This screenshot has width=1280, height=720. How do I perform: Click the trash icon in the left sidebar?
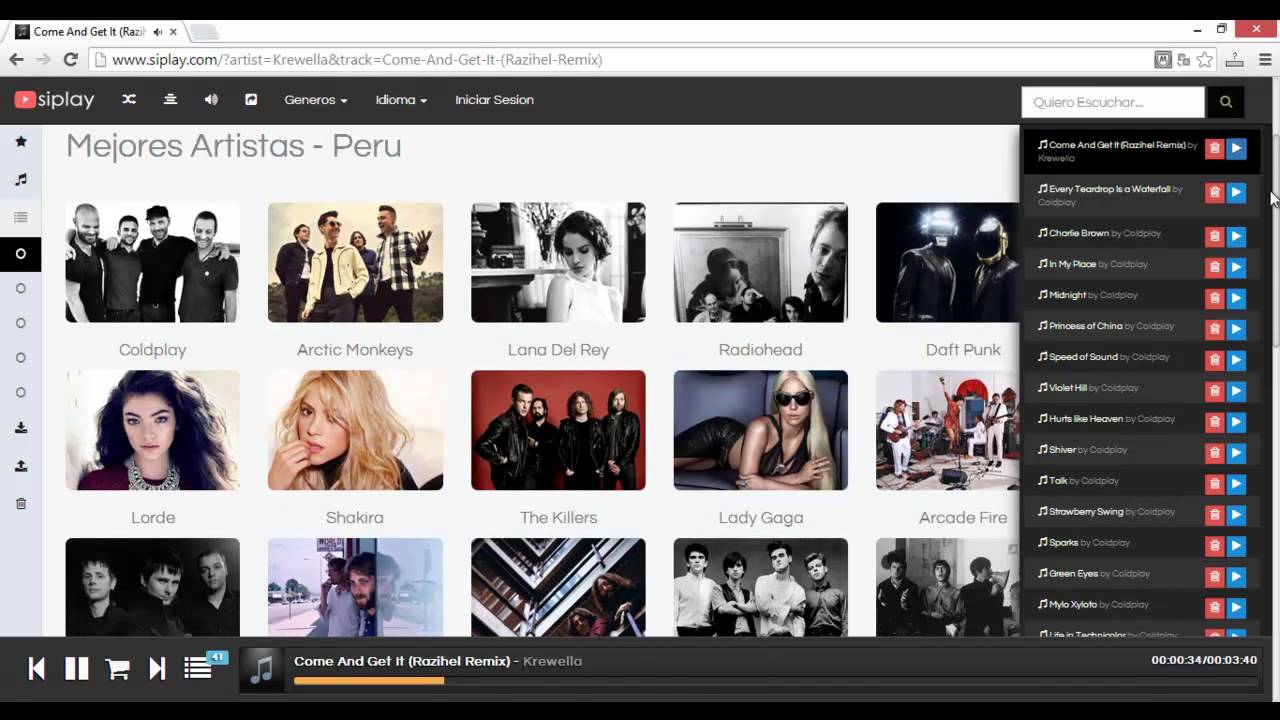point(21,504)
